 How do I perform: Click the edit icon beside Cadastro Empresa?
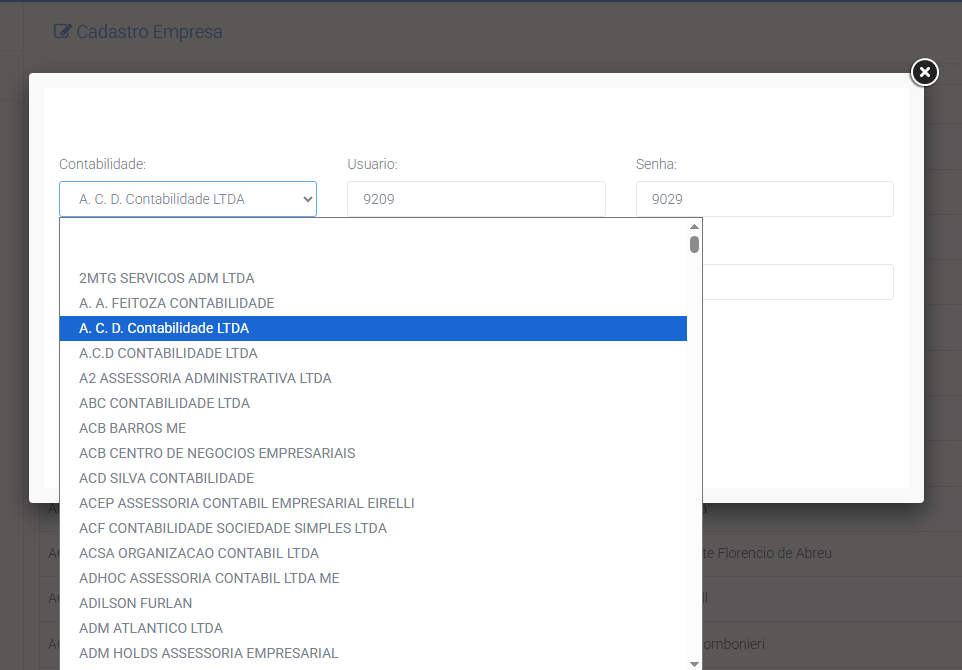tap(62, 32)
